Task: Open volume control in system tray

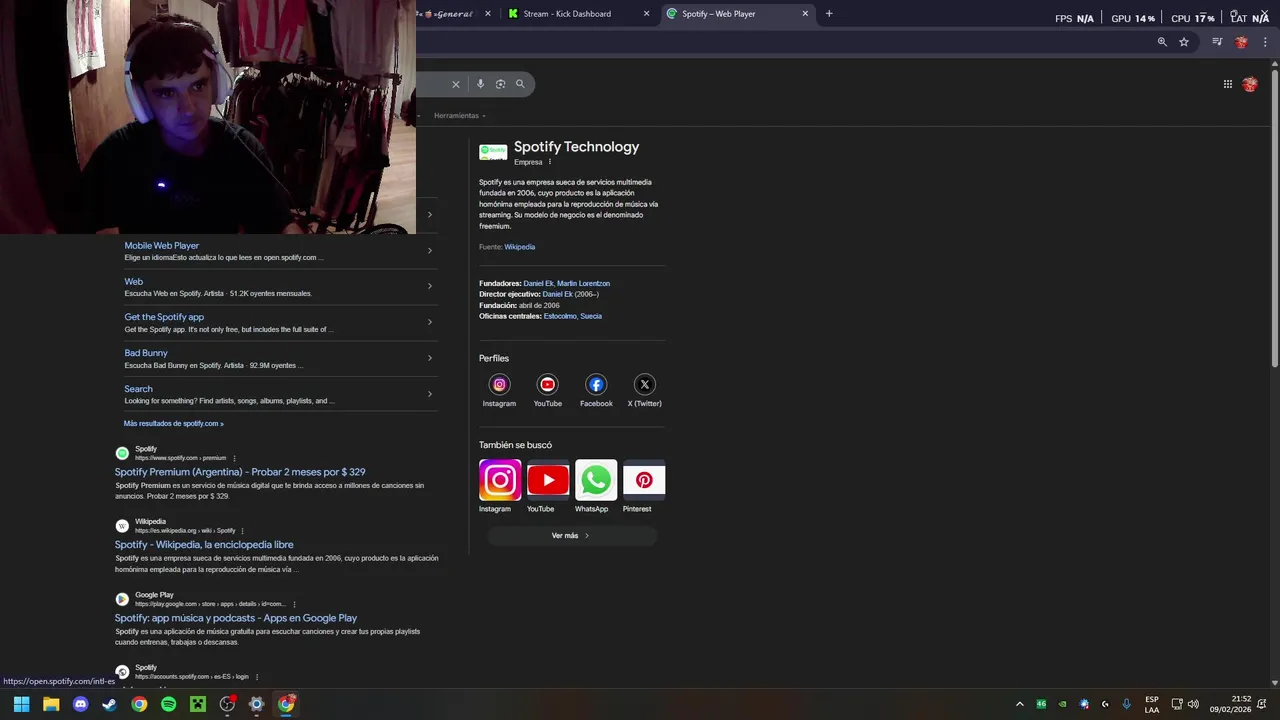Action: coord(1193,704)
